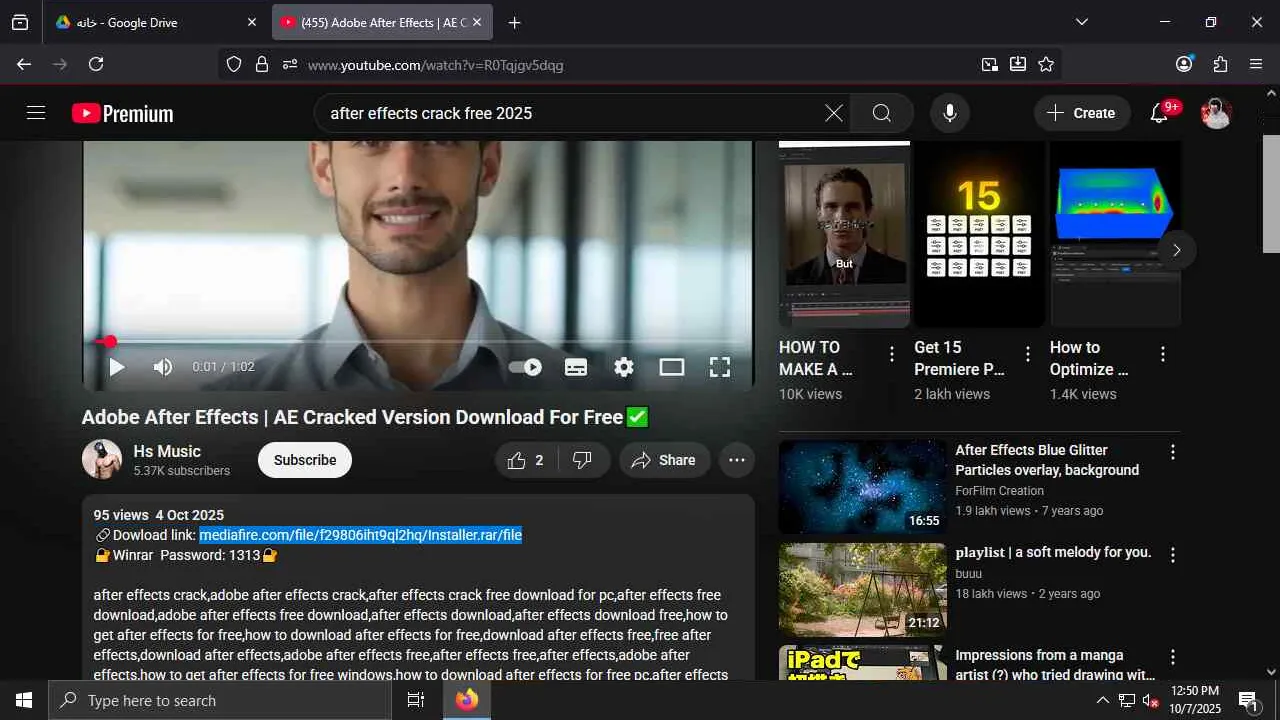The image size is (1280, 720).
Task: Open a new browser tab
Action: [x=514, y=22]
